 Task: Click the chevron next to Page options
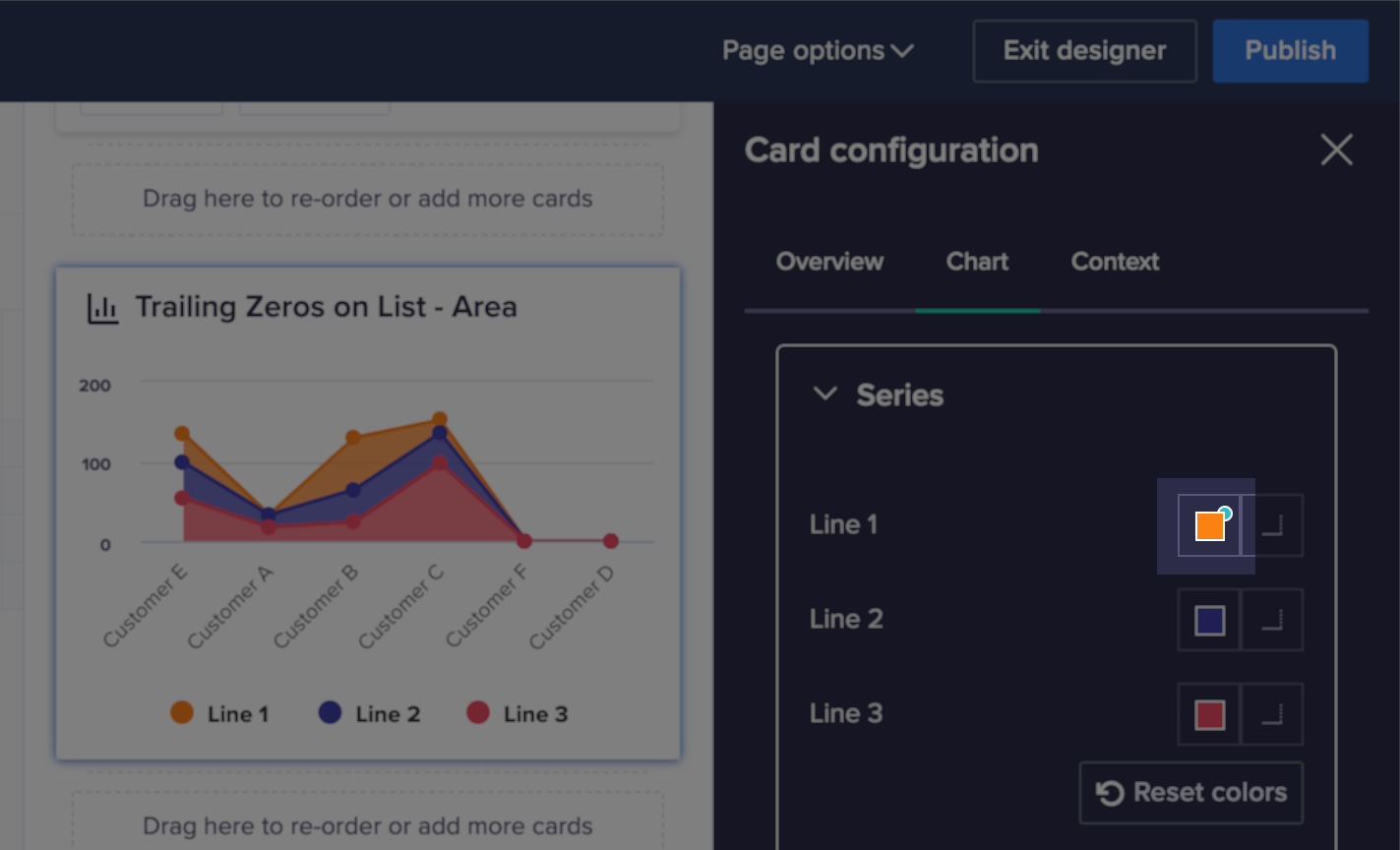901,51
